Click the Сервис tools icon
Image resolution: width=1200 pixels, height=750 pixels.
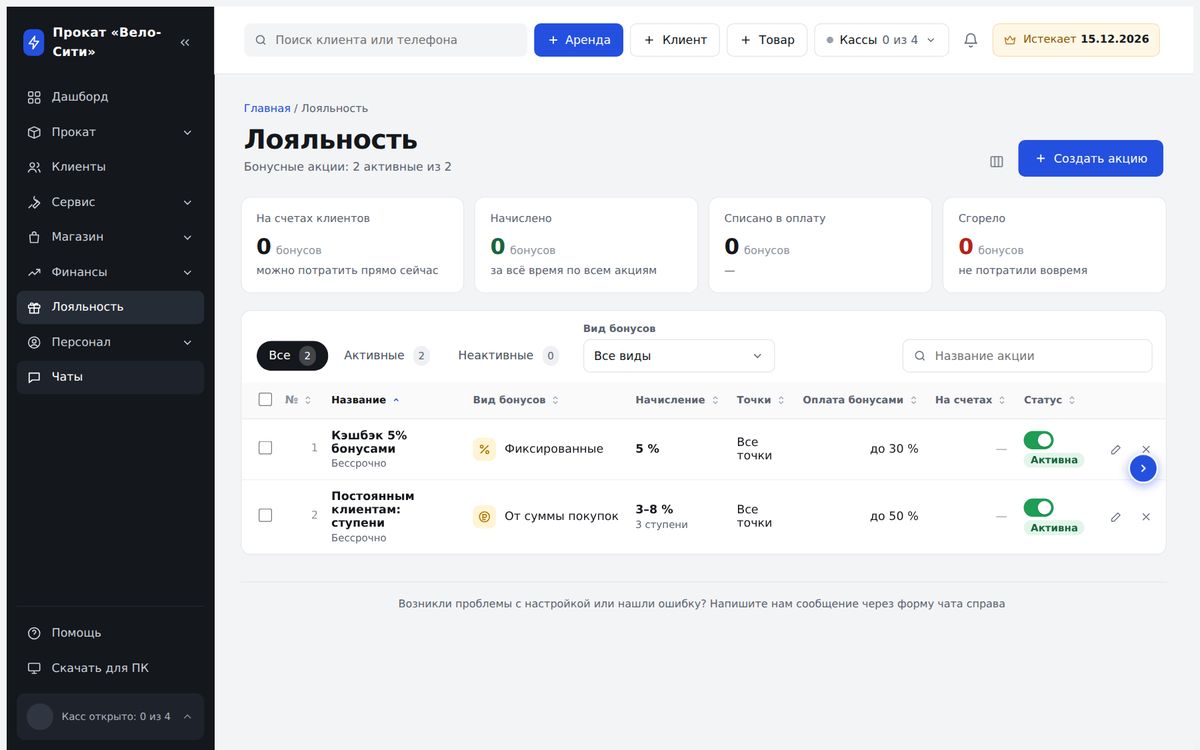click(x=34, y=202)
